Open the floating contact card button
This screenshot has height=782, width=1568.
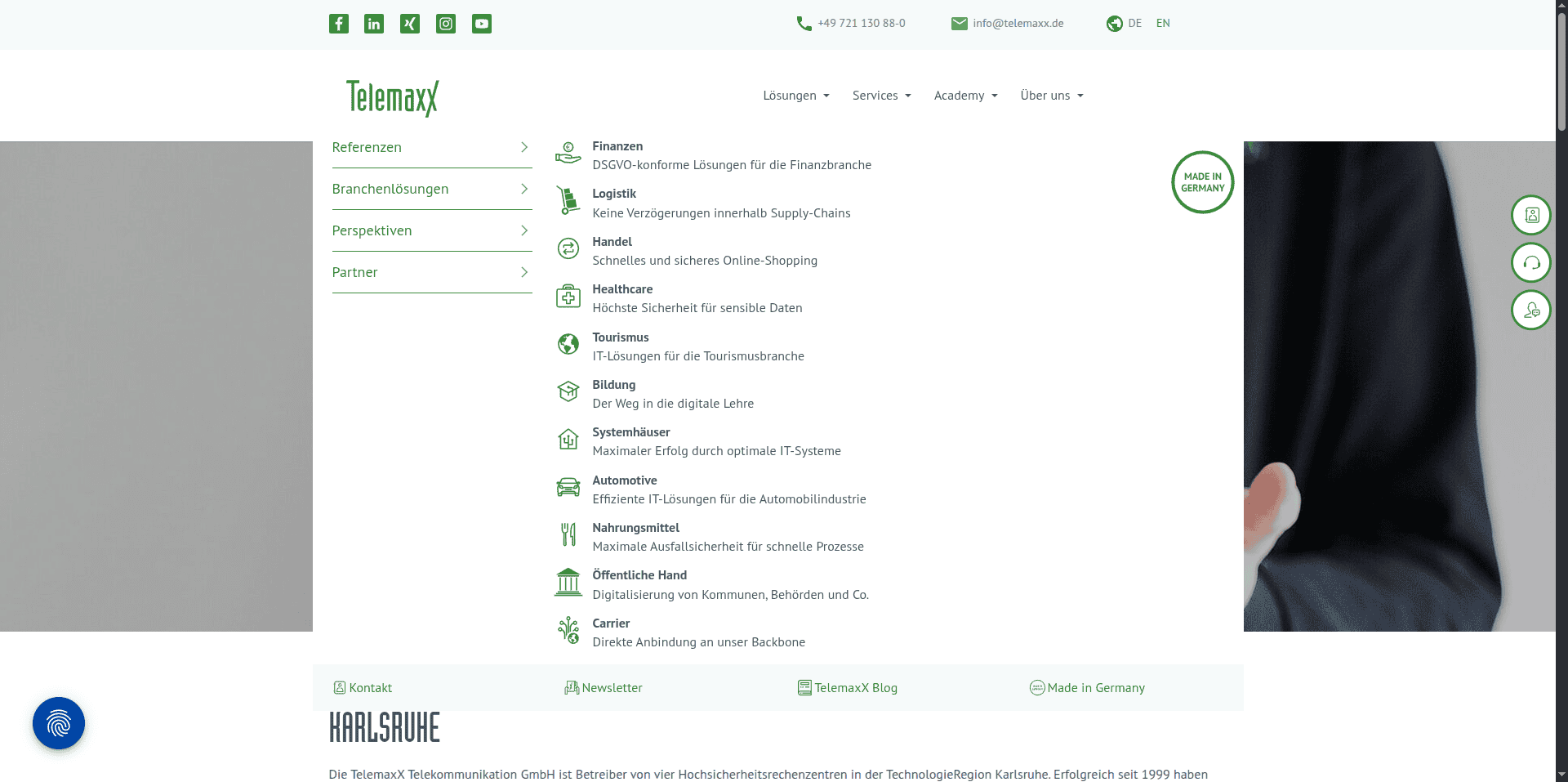(1531, 215)
